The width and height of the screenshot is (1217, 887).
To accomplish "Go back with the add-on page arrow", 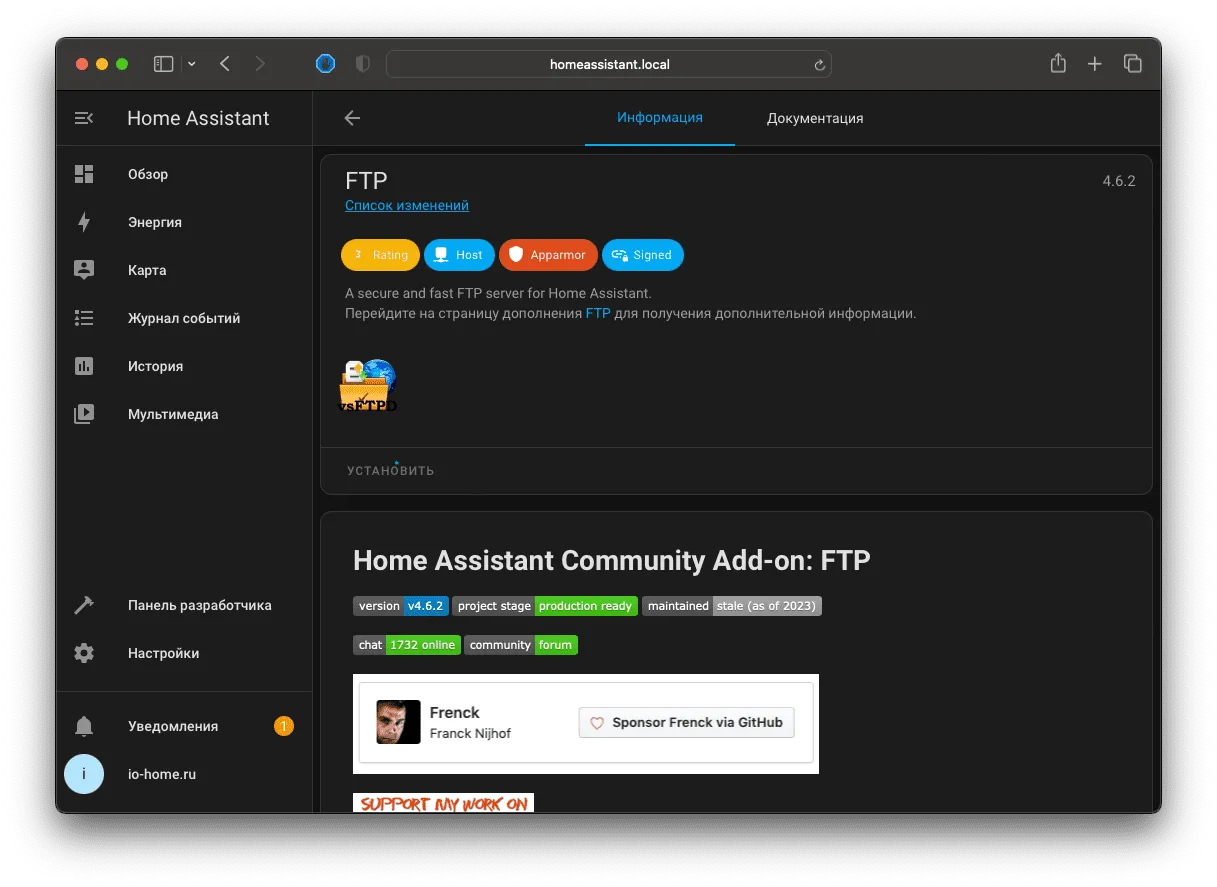I will point(352,118).
